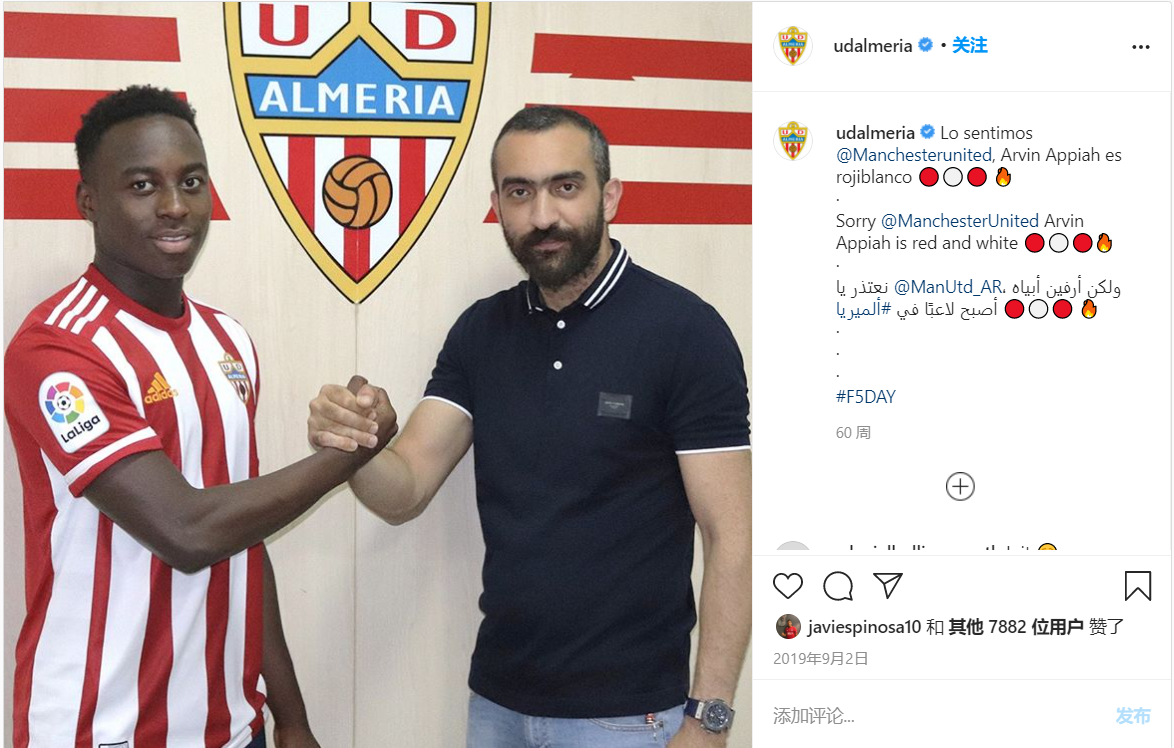The image size is (1174, 748).
Task: Share the post with the paper plane icon
Action: pos(888,586)
